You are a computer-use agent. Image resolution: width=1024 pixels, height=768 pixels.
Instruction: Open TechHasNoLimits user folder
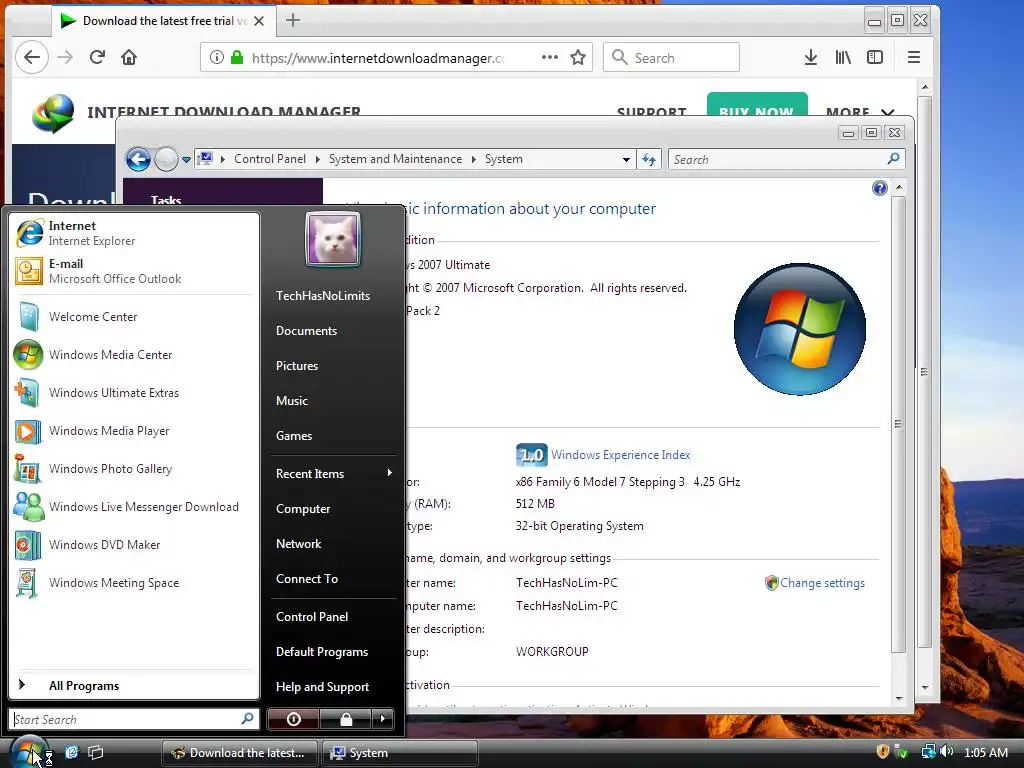coord(323,295)
